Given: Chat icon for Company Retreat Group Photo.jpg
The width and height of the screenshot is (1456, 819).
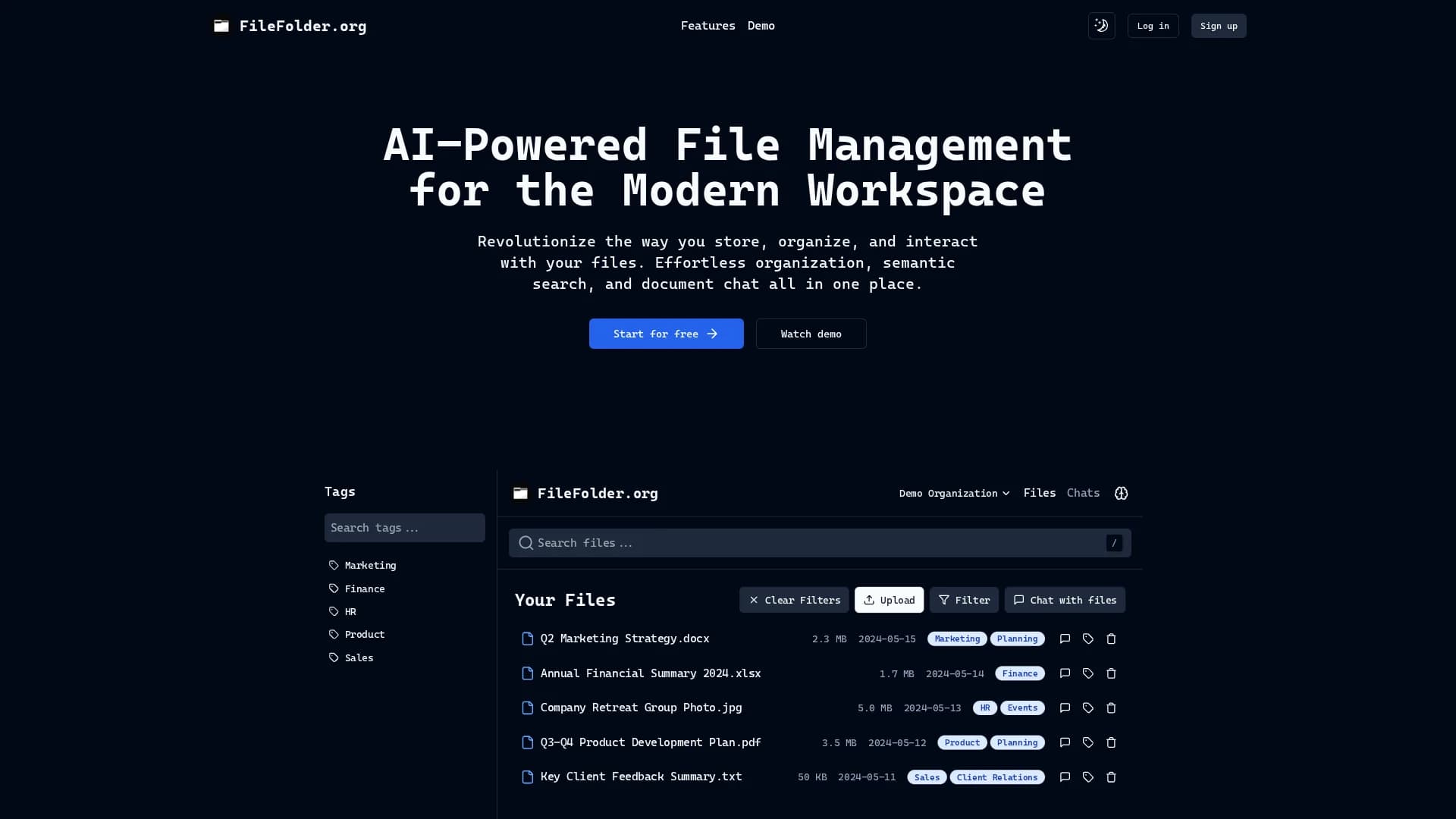Looking at the screenshot, I should 1065,708.
